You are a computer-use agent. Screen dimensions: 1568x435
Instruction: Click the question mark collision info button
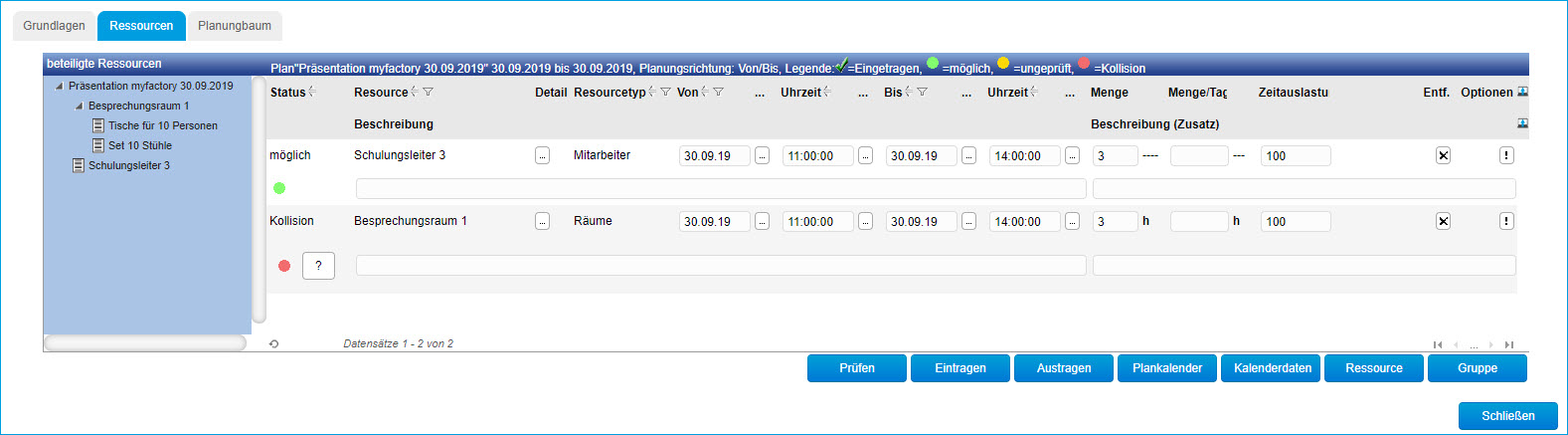318,266
